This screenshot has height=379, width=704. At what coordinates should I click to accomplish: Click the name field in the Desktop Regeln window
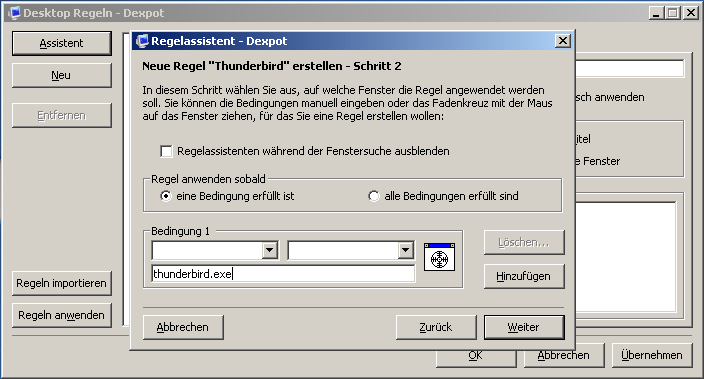tap(629, 69)
